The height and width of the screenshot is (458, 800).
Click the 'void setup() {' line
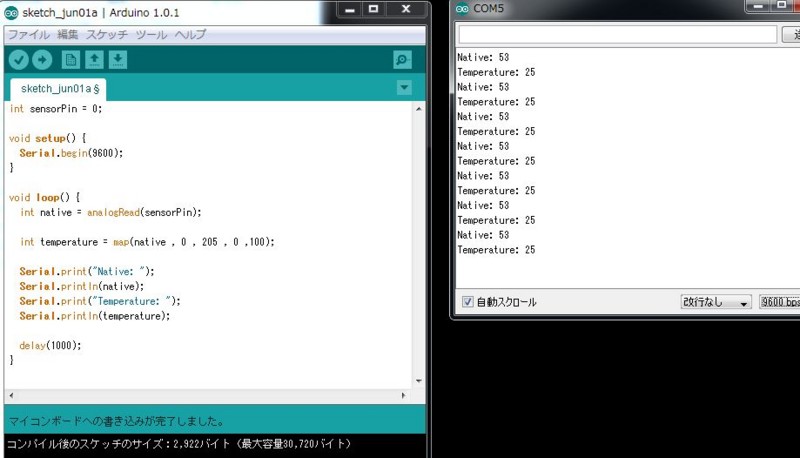(47, 138)
